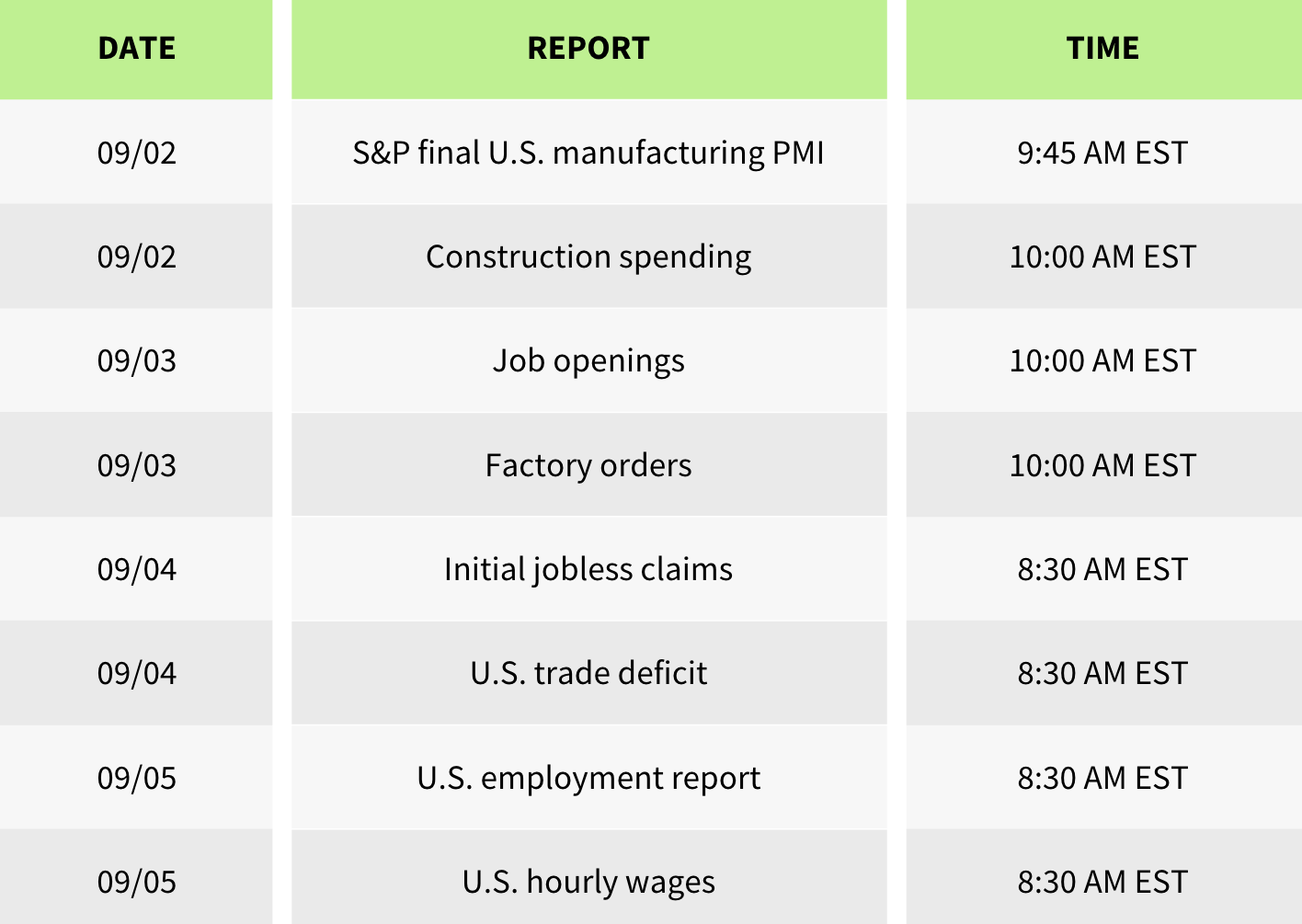The height and width of the screenshot is (924, 1302).
Task: Click the time cell for Factory orders
Action: coord(1102,465)
